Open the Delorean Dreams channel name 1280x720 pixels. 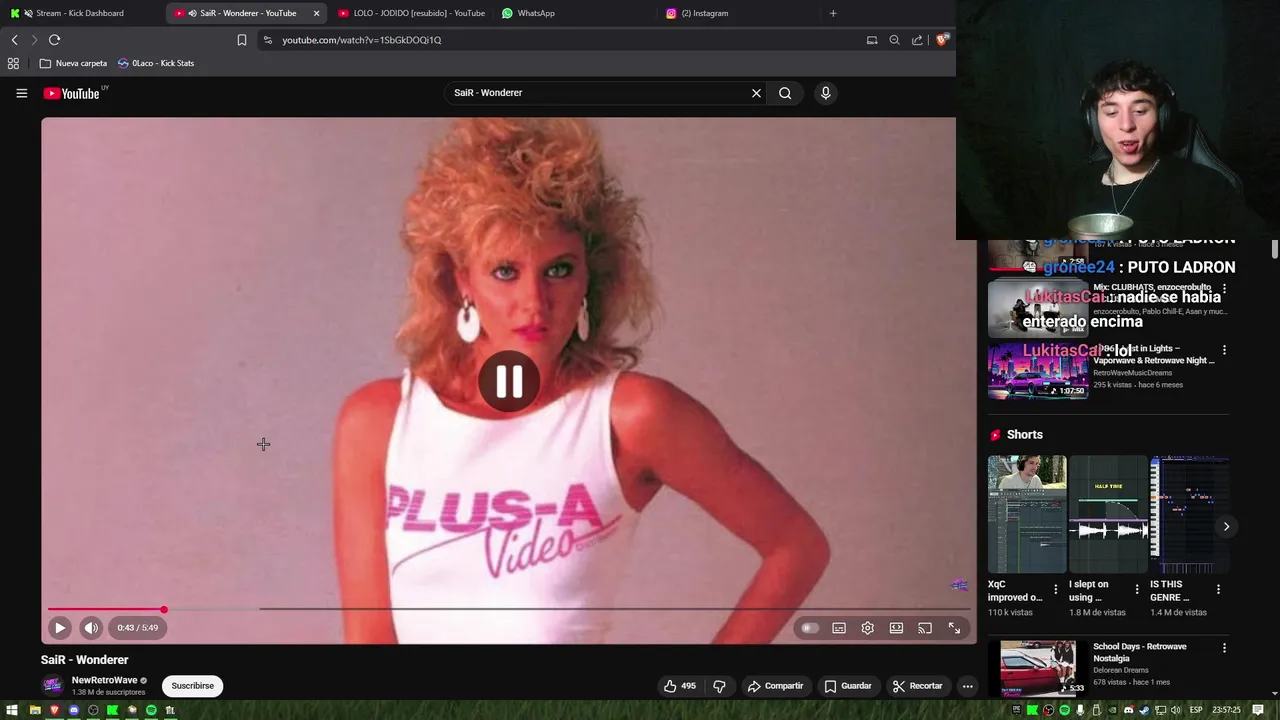pos(1121,670)
